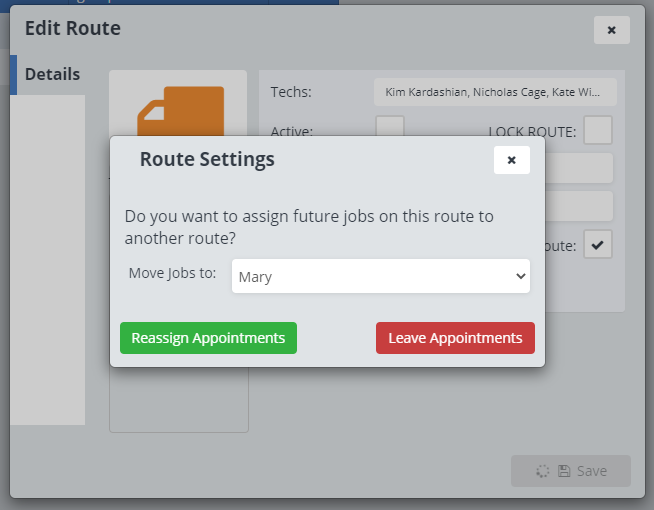The image size is (654, 510).
Task: Click the arrow on the Mary select box
Action: click(520, 276)
